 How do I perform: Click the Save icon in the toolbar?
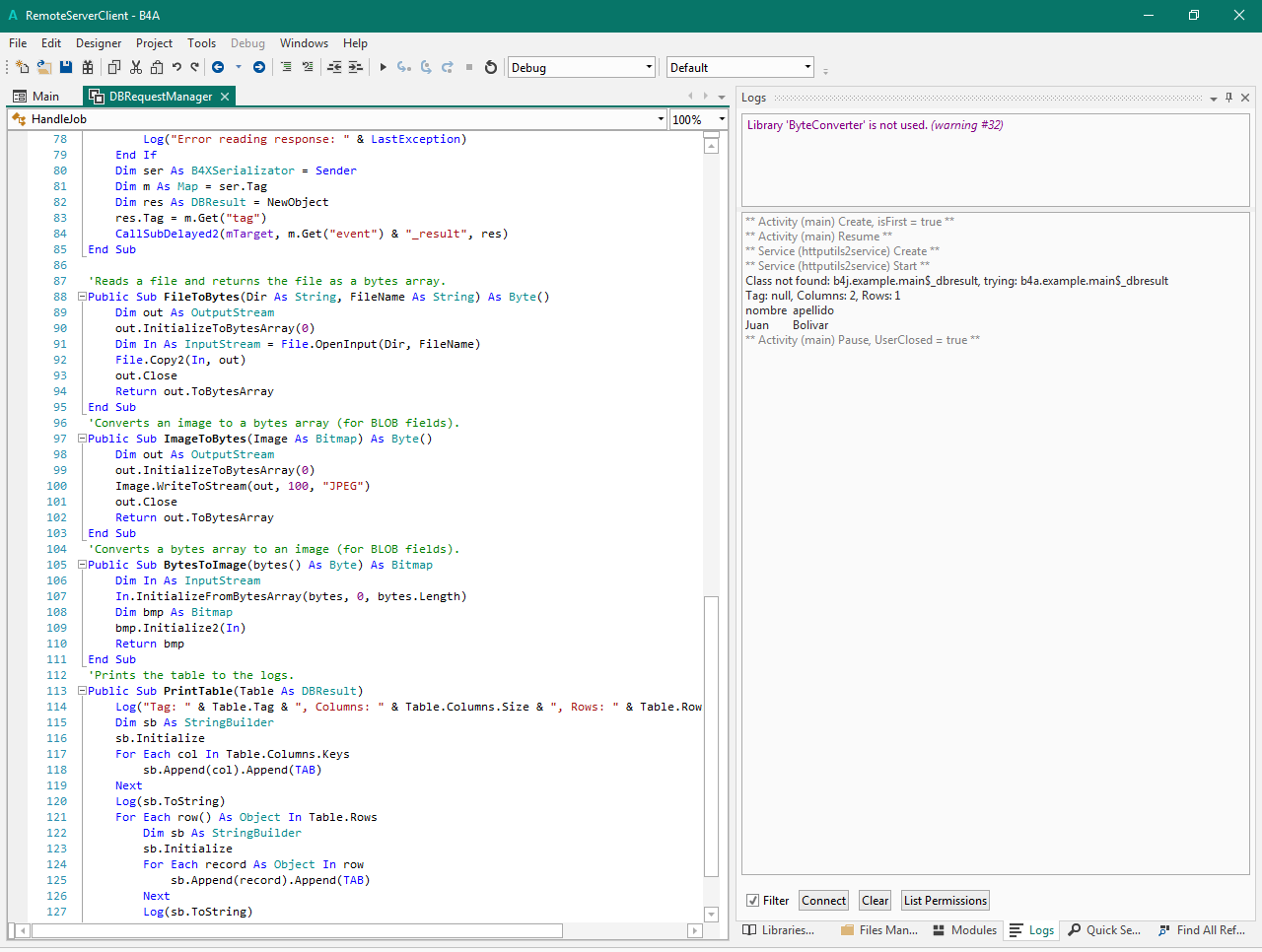point(66,68)
